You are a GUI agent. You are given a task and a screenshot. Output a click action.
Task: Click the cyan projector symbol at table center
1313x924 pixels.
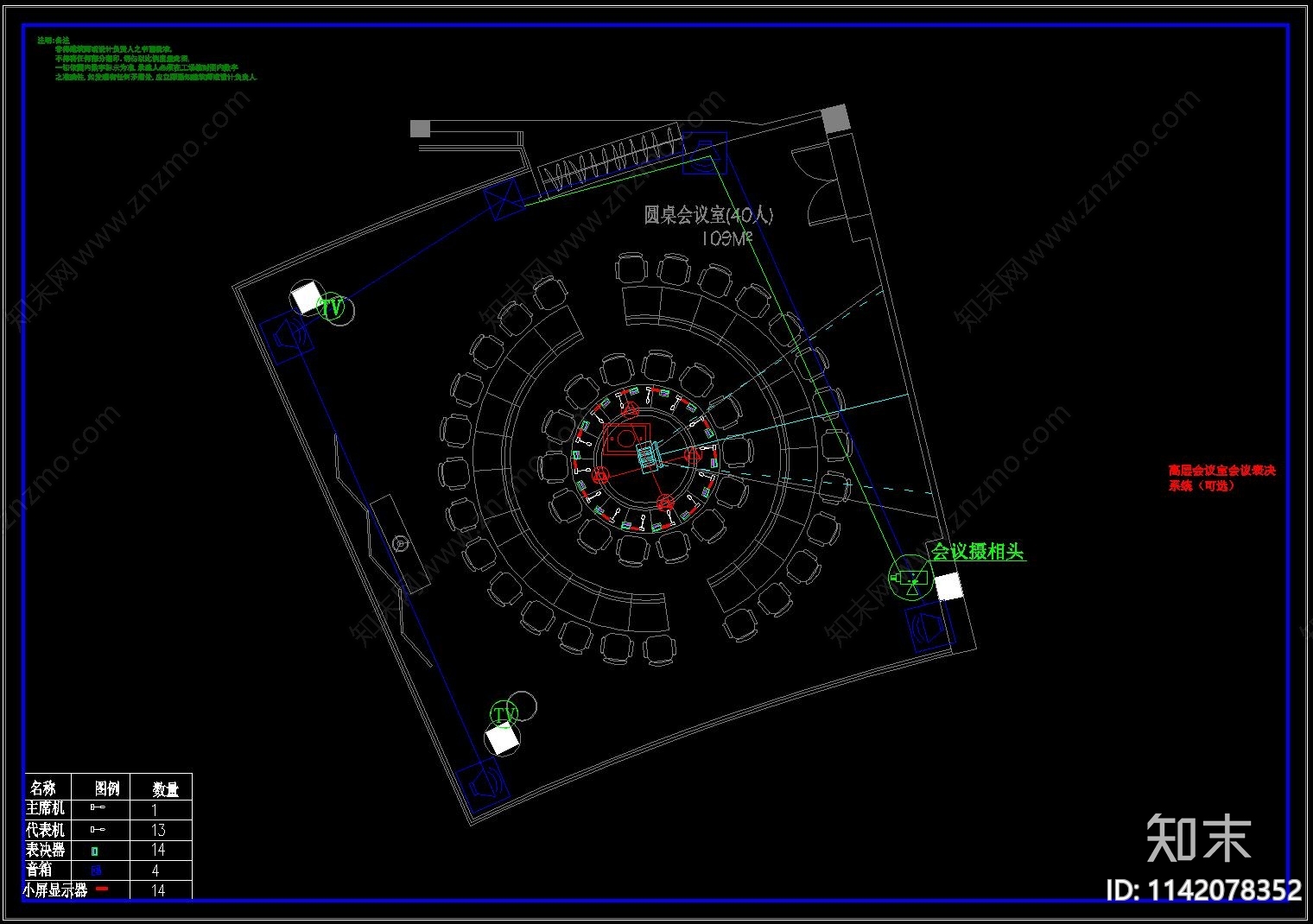click(x=650, y=456)
